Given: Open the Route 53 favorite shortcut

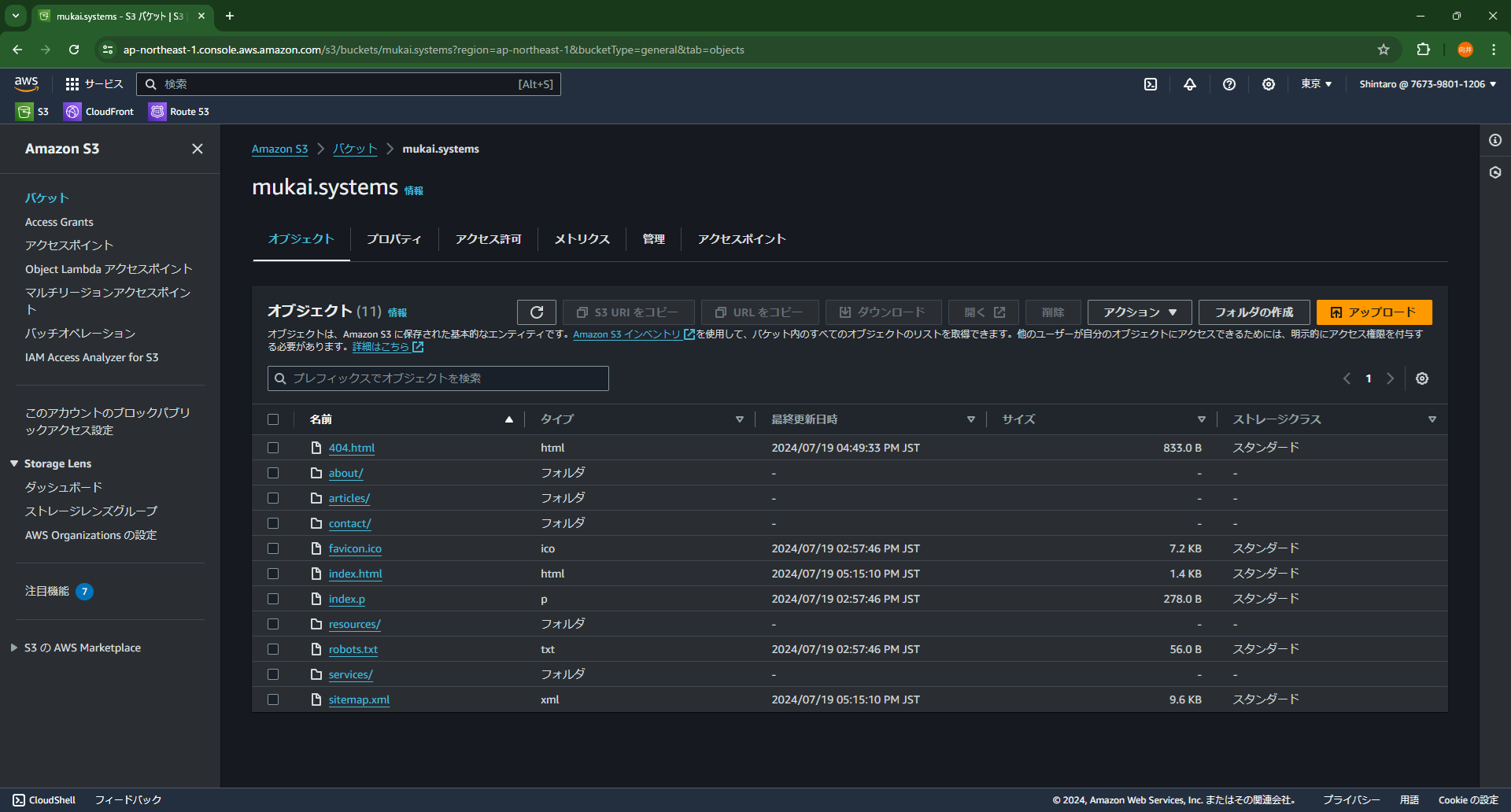Looking at the screenshot, I should pyautogui.click(x=179, y=112).
